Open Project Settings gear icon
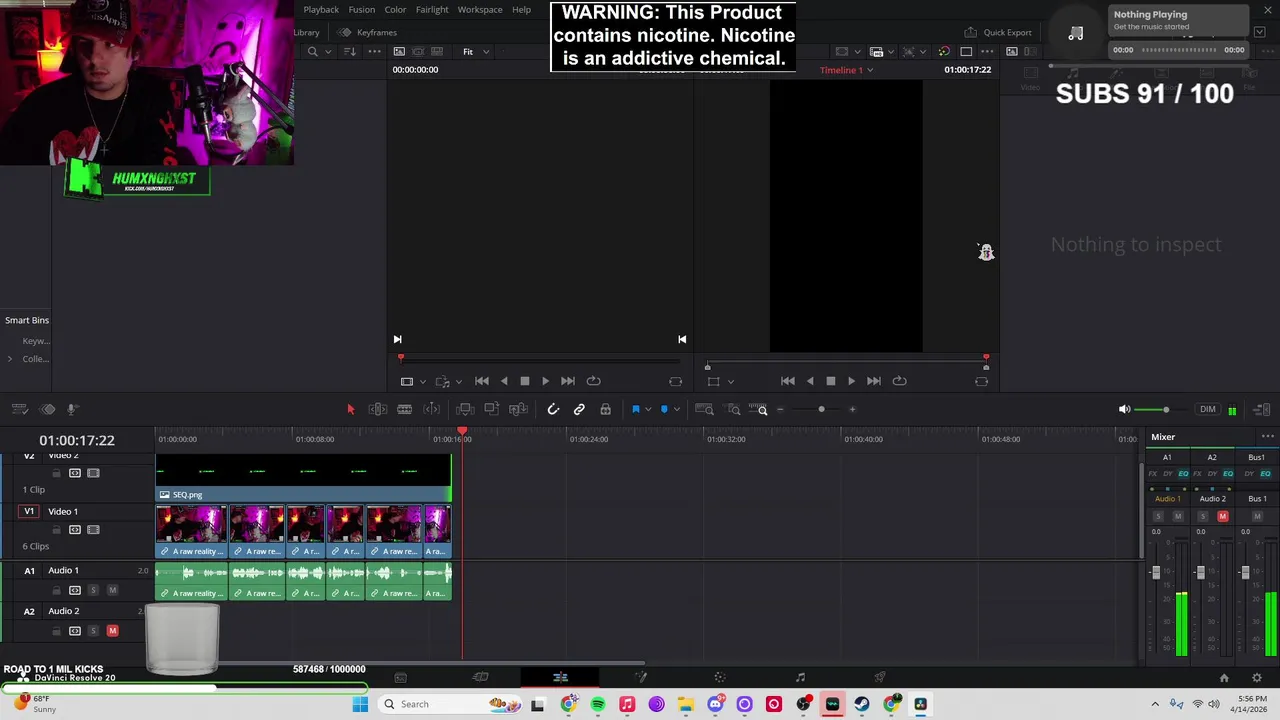This screenshot has width=1280, height=720. point(1257,678)
